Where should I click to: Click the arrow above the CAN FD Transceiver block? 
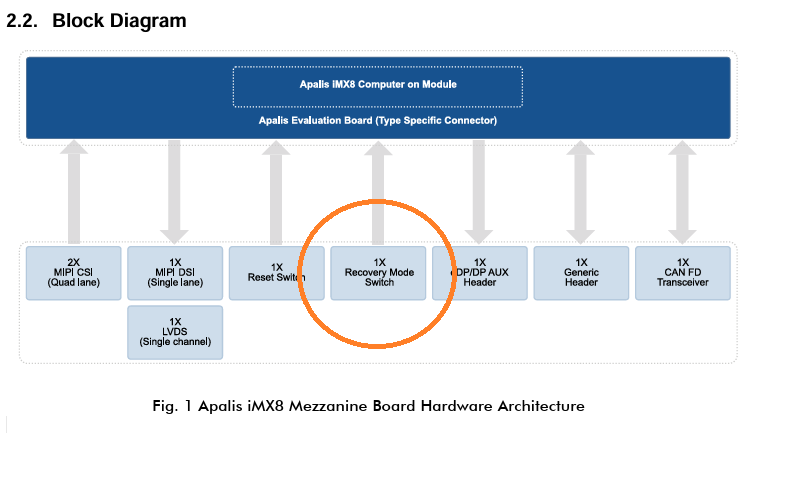tap(682, 192)
